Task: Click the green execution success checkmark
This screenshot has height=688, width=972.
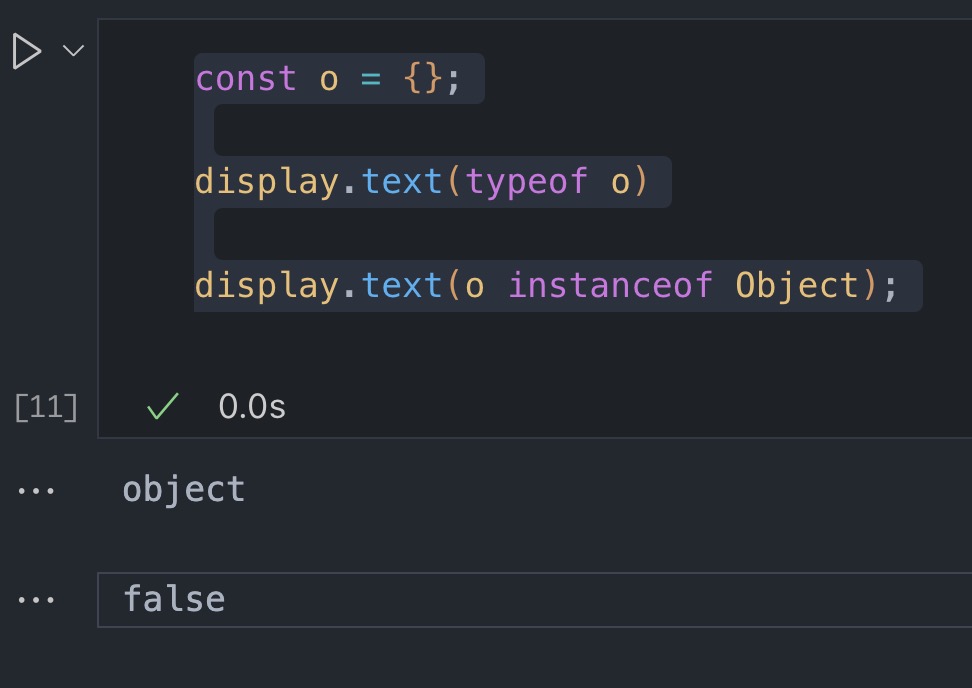Action: [162, 406]
